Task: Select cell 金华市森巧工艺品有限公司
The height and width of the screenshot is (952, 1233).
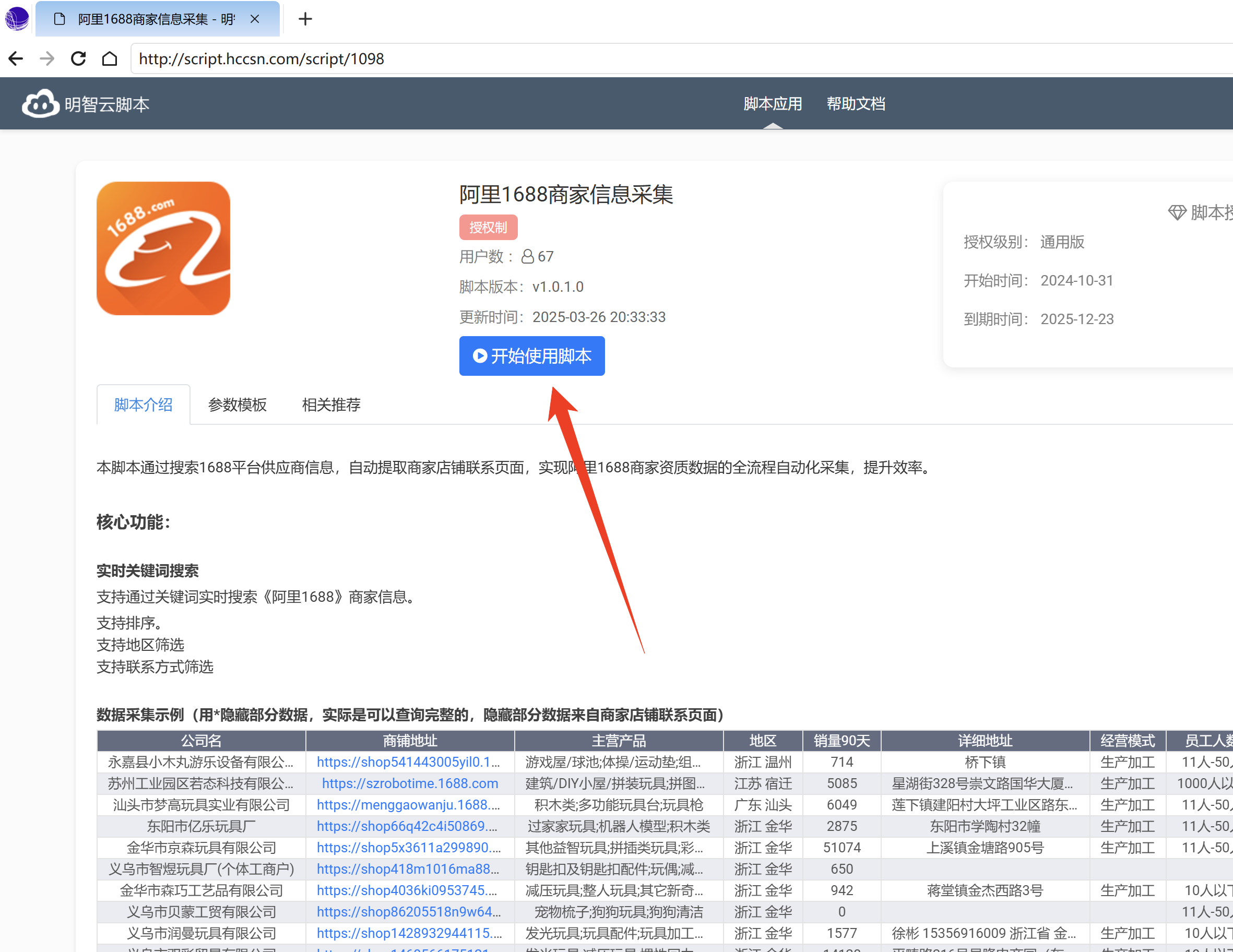Action: tap(201, 890)
